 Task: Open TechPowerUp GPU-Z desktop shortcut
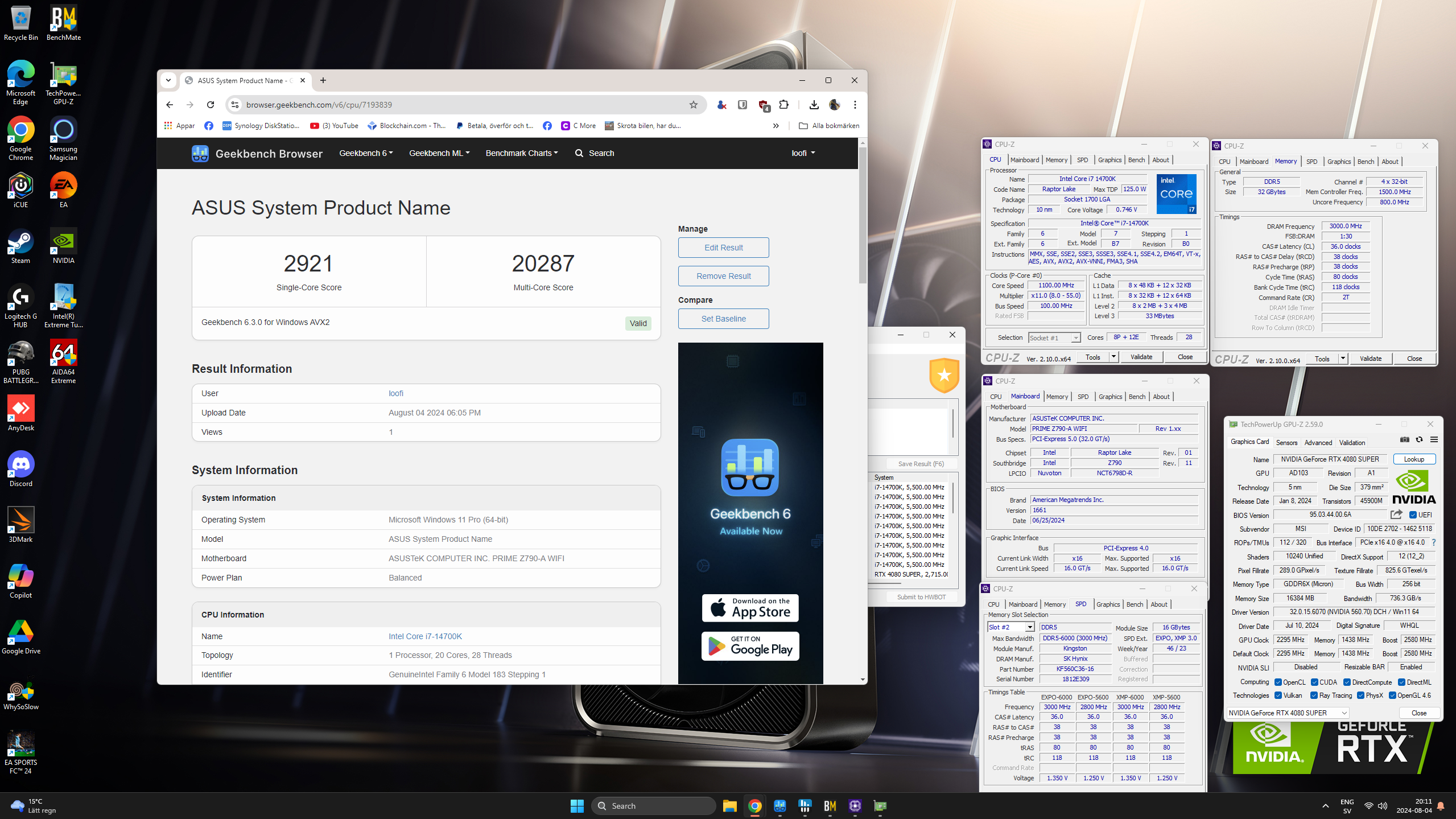coord(64,83)
